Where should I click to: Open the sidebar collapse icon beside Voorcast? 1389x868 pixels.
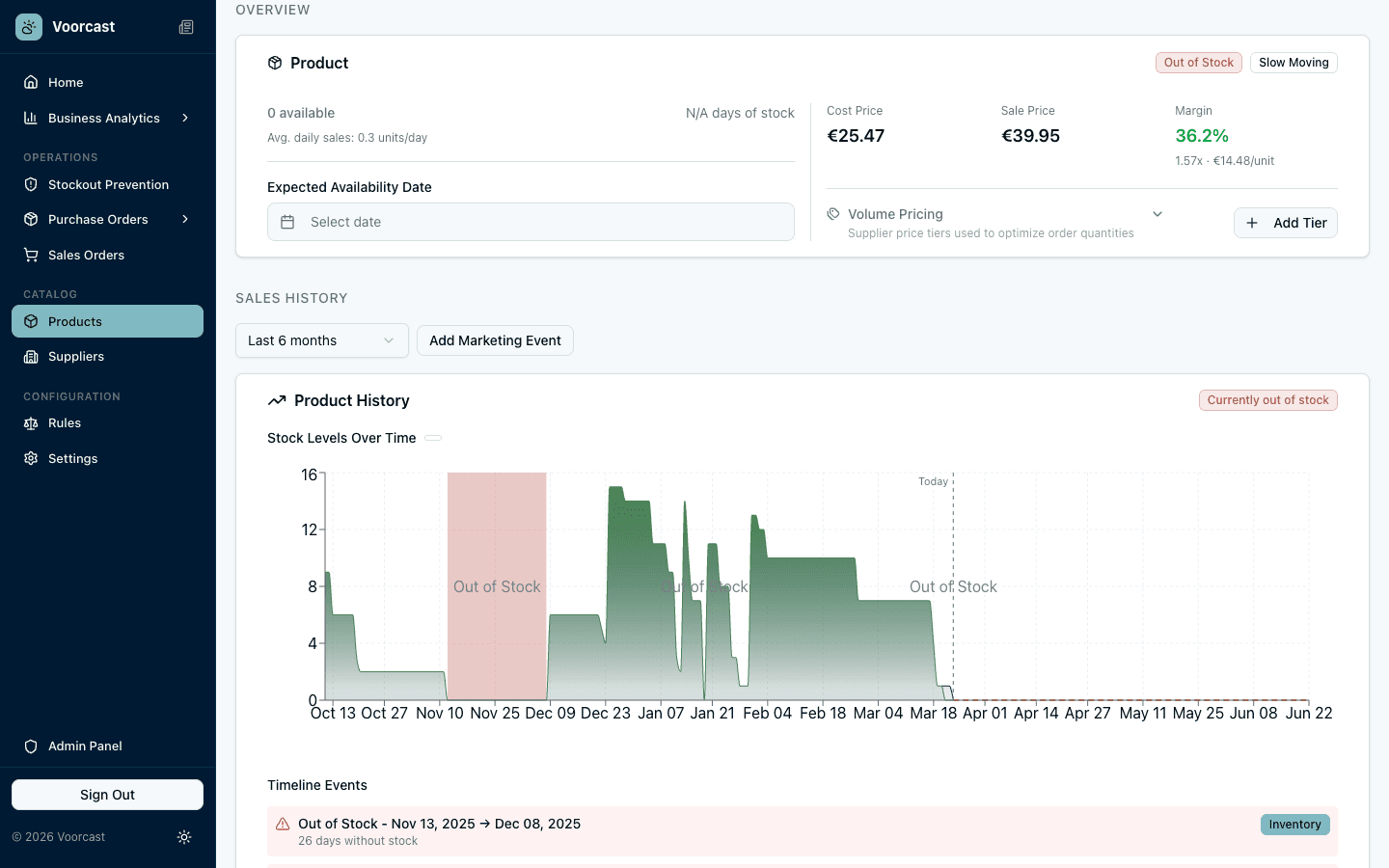tap(186, 27)
